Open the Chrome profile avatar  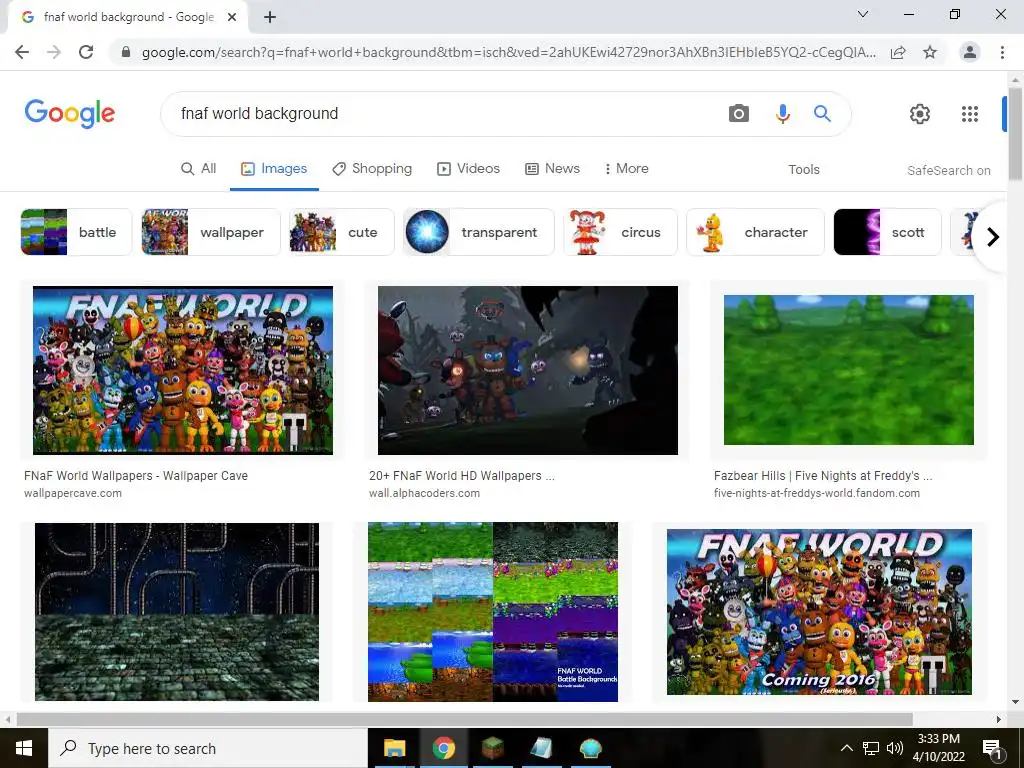point(970,52)
